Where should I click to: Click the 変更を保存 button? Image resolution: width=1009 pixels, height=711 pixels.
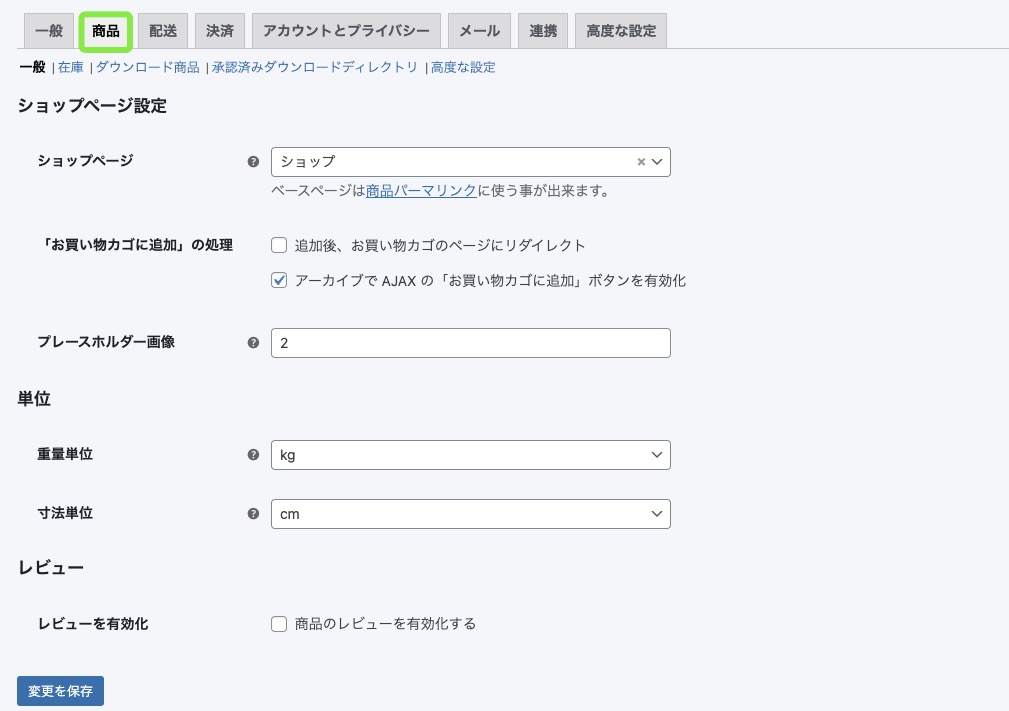[x=60, y=691]
